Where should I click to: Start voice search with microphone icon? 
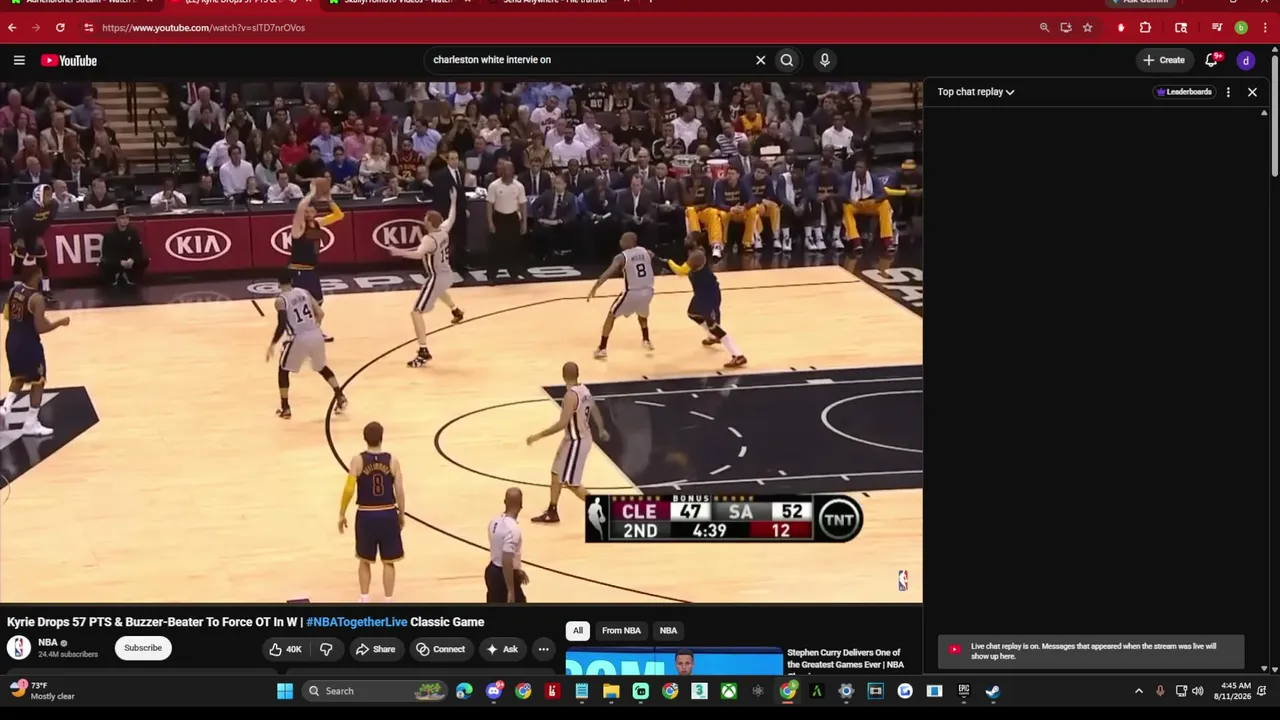[x=824, y=60]
